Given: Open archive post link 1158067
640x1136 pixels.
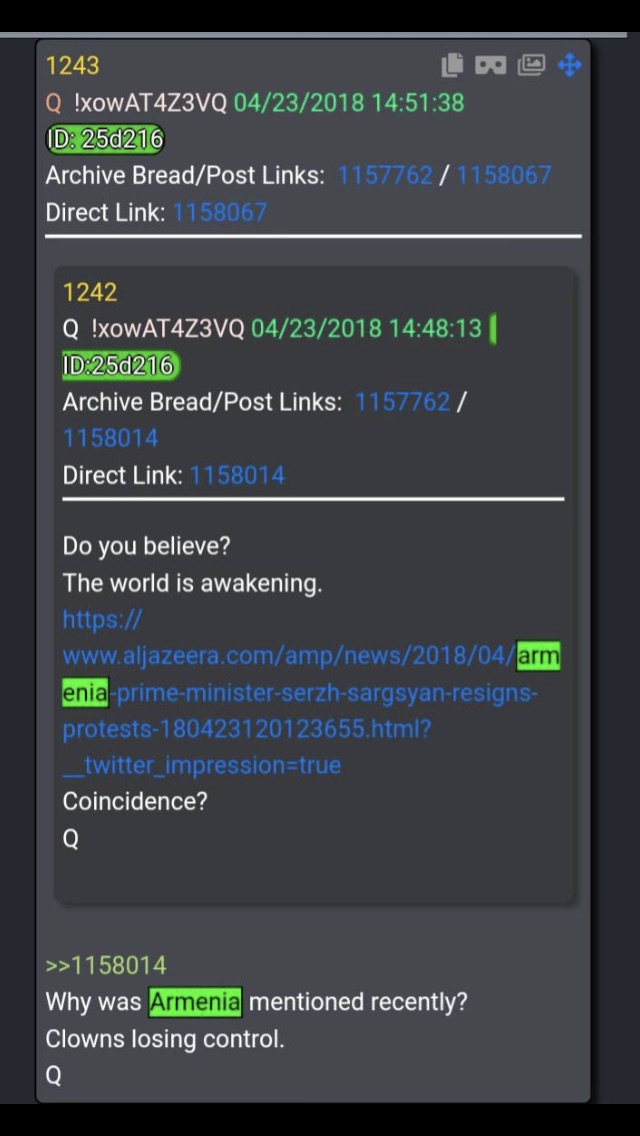Looking at the screenshot, I should [503, 175].
